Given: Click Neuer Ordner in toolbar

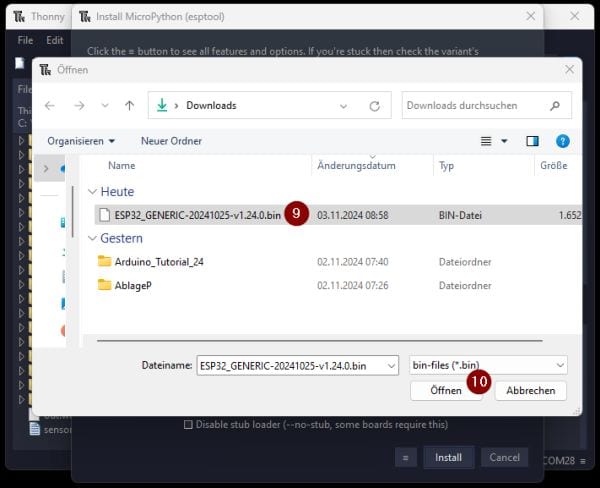Looking at the screenshot, I should pos(171,141).
